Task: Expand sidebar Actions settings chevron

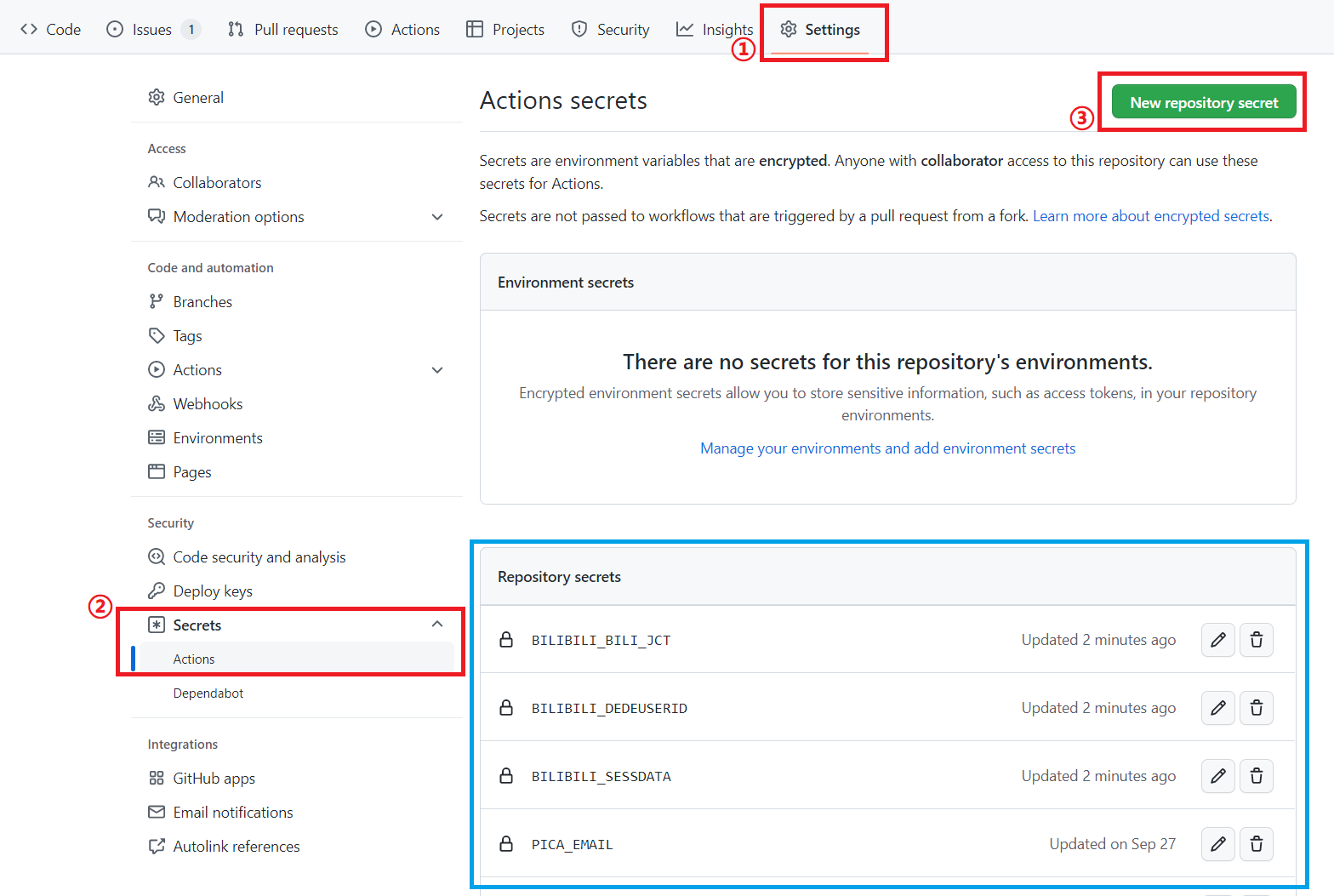Action: [x=437, y=370]
